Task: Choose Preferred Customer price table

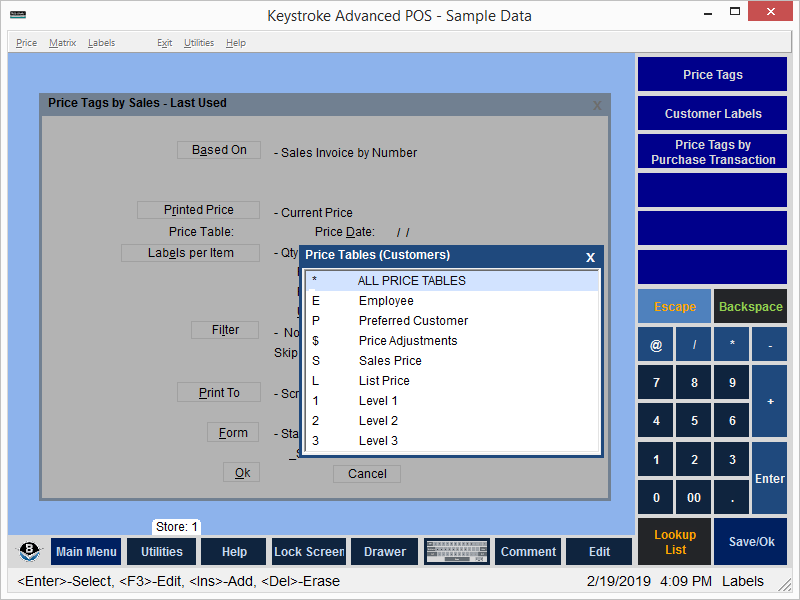Action: [x=413, y=321]
